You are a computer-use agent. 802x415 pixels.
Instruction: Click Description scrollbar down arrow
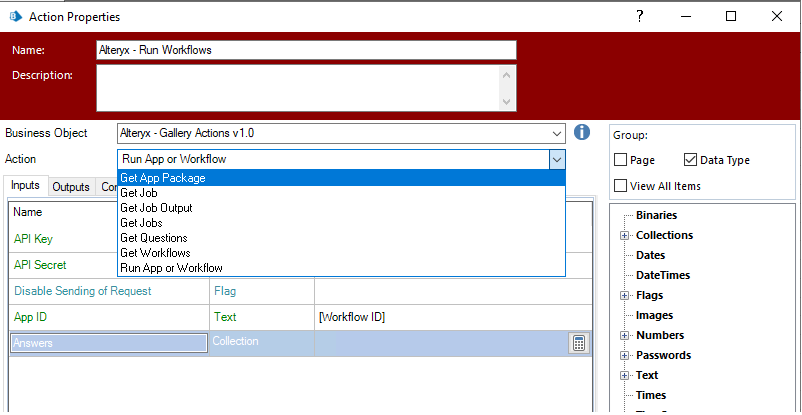pyautogui.click(x=507, y=101)
